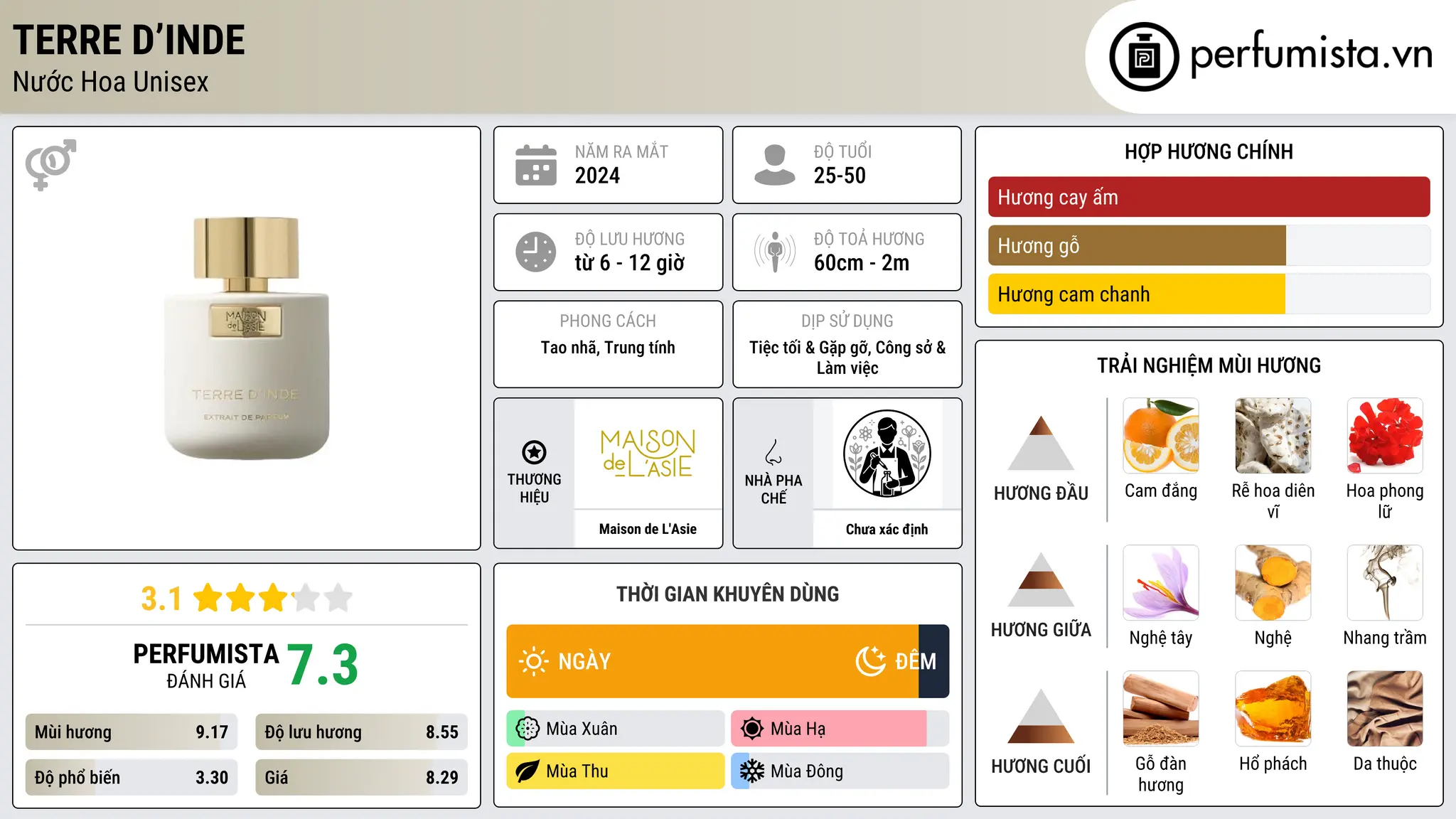
Task: Open the Gỗ đàn hương note image
Action: 1161,709
